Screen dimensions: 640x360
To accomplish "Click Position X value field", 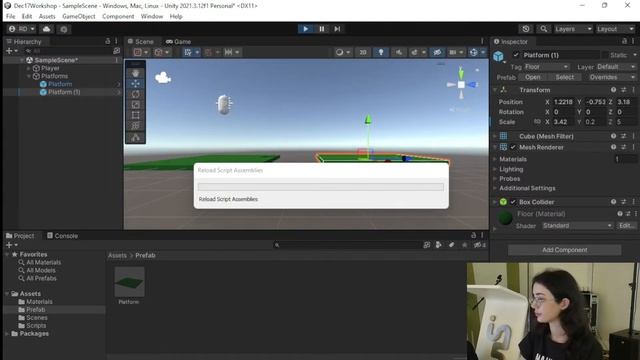I will tap(564, 102).
